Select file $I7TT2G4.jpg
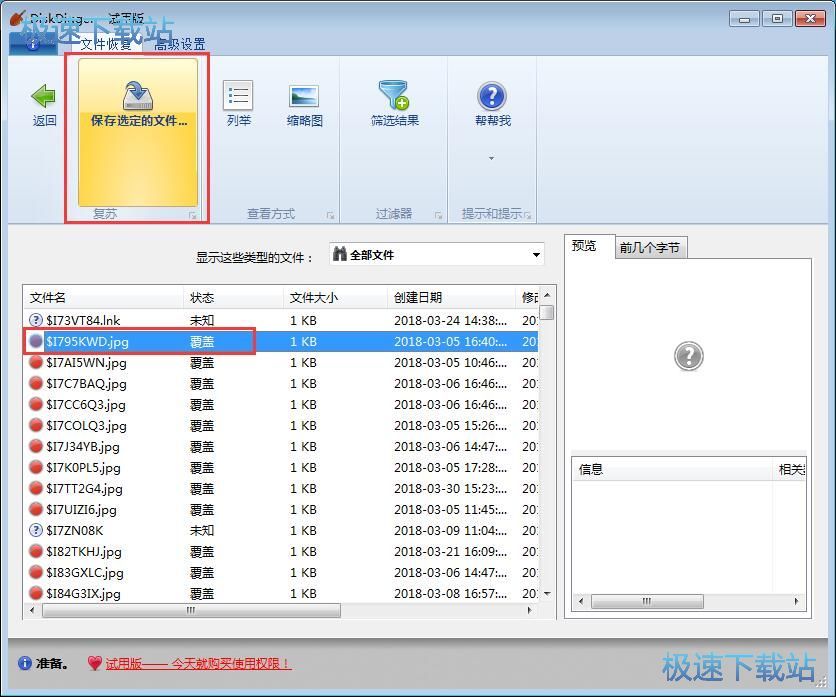Image resolution: width=836 pixels, height=697 pixels. click(84, 488)
